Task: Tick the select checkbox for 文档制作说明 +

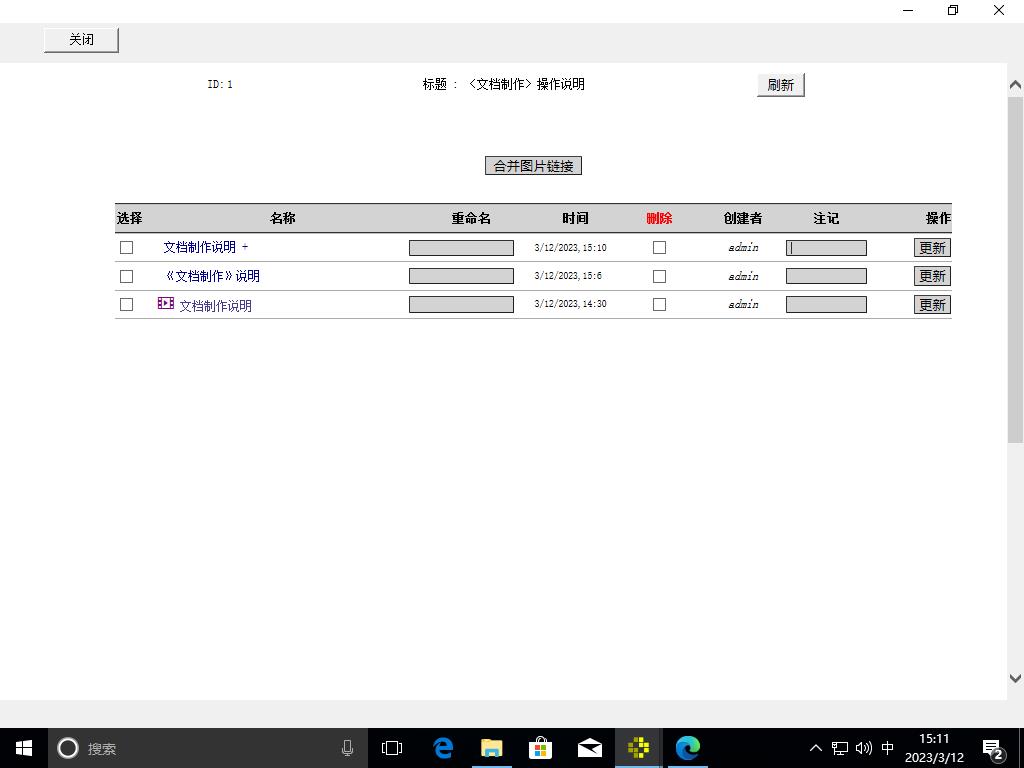Action: (x=126, y=248)
